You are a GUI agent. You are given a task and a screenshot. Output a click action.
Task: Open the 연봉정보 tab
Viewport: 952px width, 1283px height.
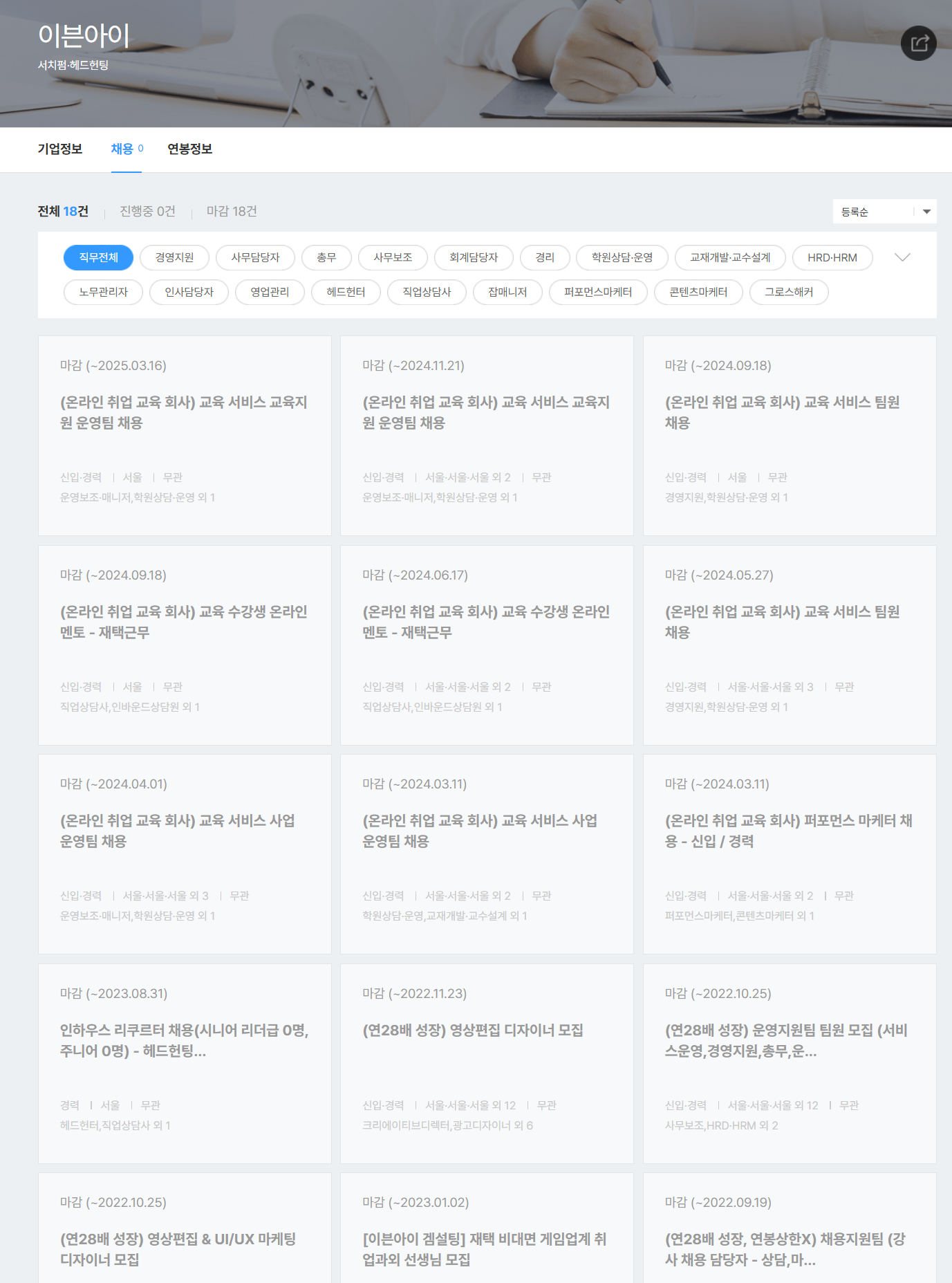point(189,149)
